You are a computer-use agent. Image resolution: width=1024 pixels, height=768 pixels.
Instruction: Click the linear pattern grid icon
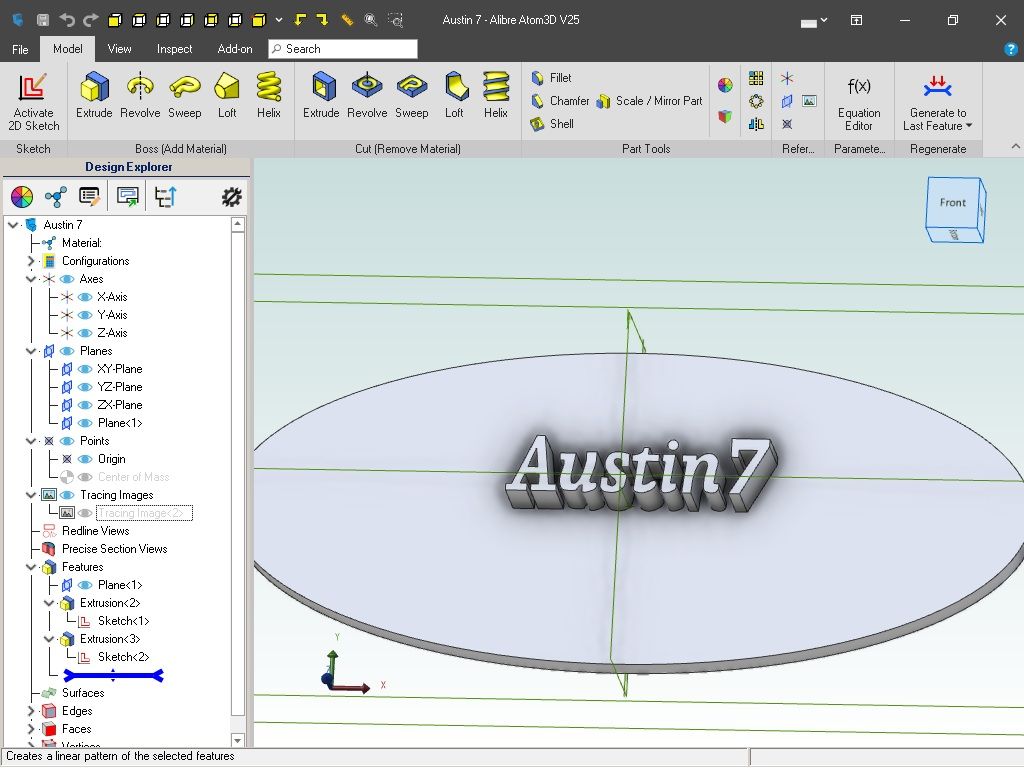(756, 78)
